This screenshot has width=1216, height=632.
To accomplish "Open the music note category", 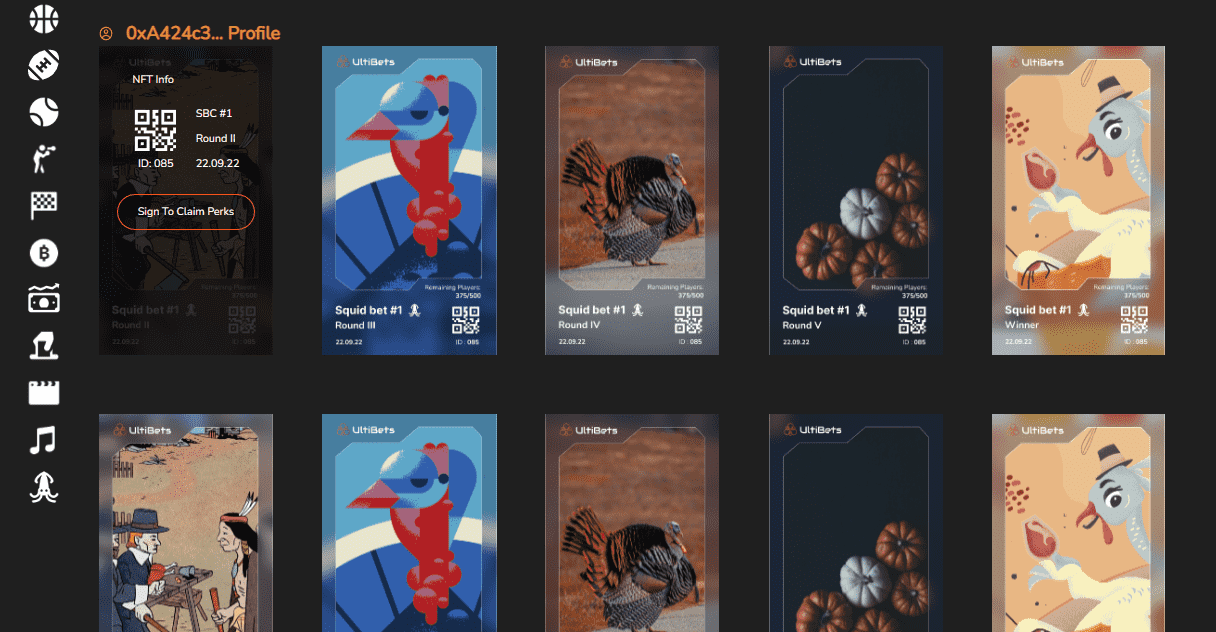I will 44,440.
